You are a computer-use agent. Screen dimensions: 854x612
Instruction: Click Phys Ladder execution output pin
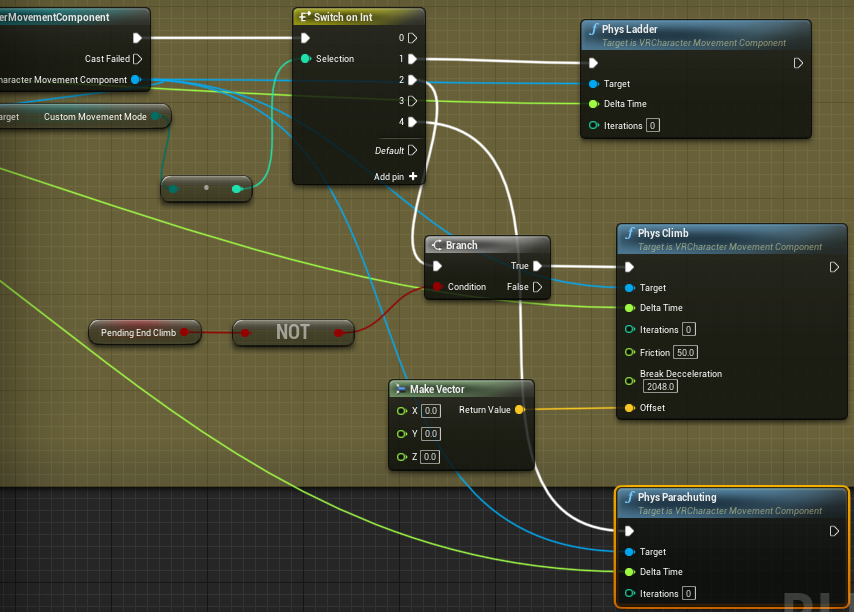tap(798, 63)
